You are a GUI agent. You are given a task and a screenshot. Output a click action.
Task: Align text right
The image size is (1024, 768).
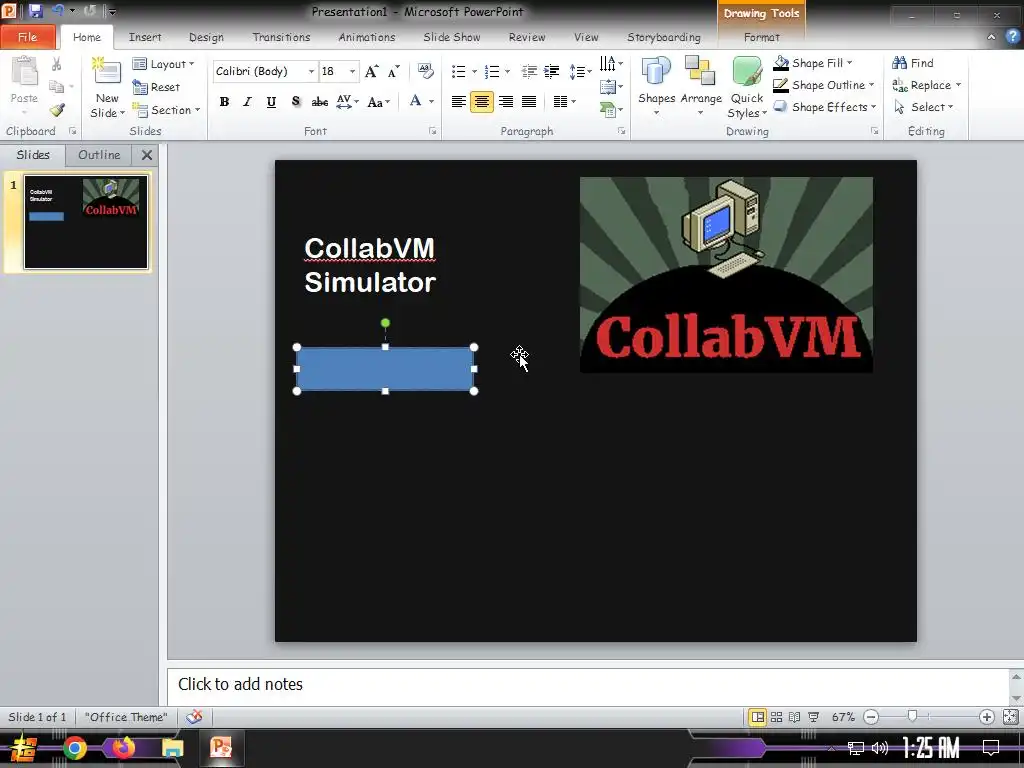(x=505, y=101)
